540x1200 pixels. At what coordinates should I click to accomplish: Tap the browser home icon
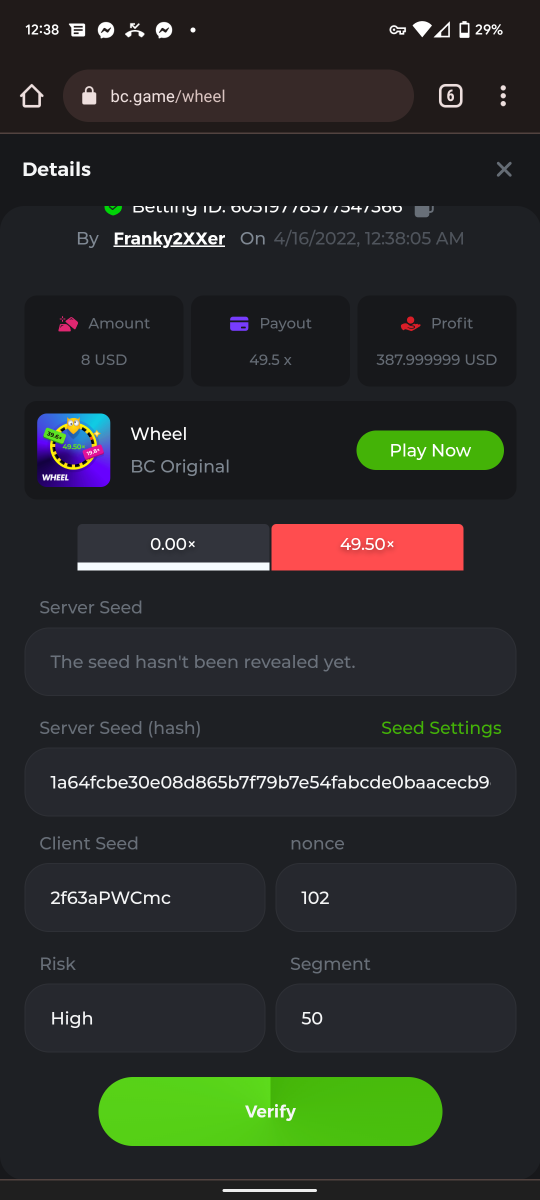point(32,96)
